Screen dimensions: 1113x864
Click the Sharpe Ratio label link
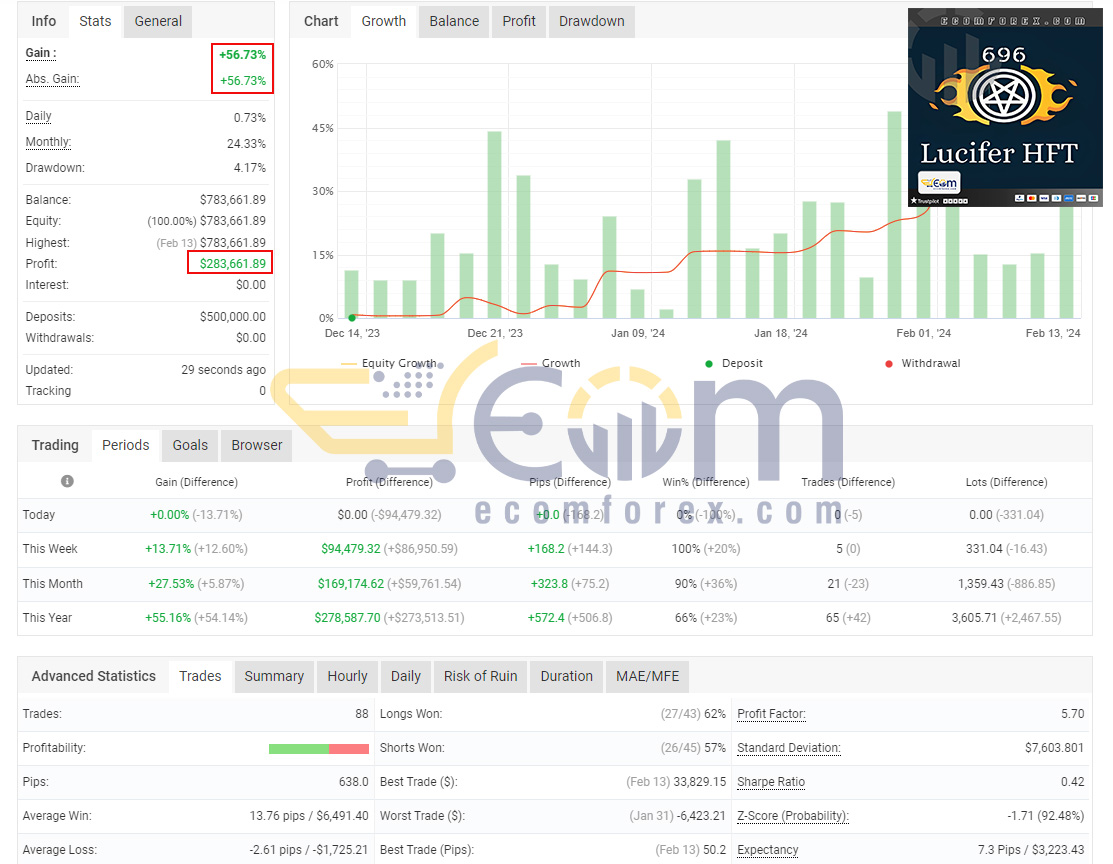[x=771, y=782]
